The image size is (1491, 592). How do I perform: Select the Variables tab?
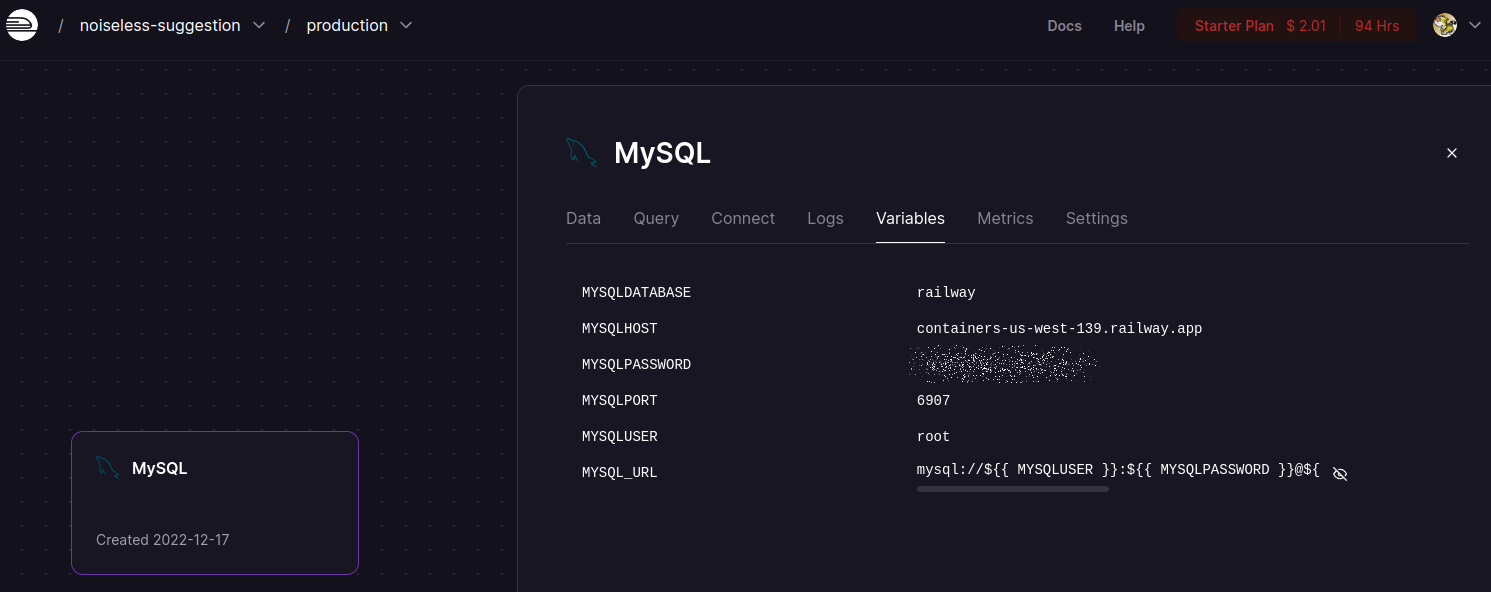[x=910, y=218]
